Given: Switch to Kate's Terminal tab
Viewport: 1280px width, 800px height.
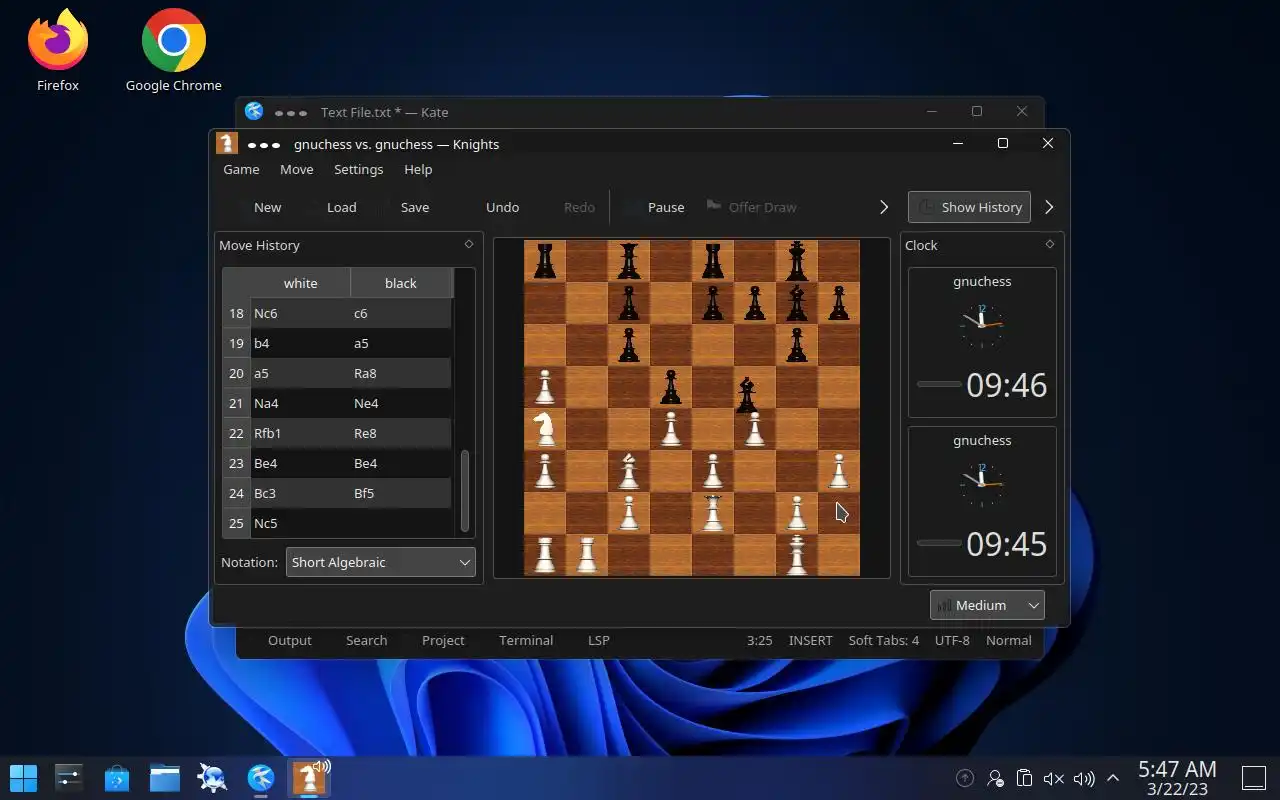Looking at the screenshot, I should [526, 640].
